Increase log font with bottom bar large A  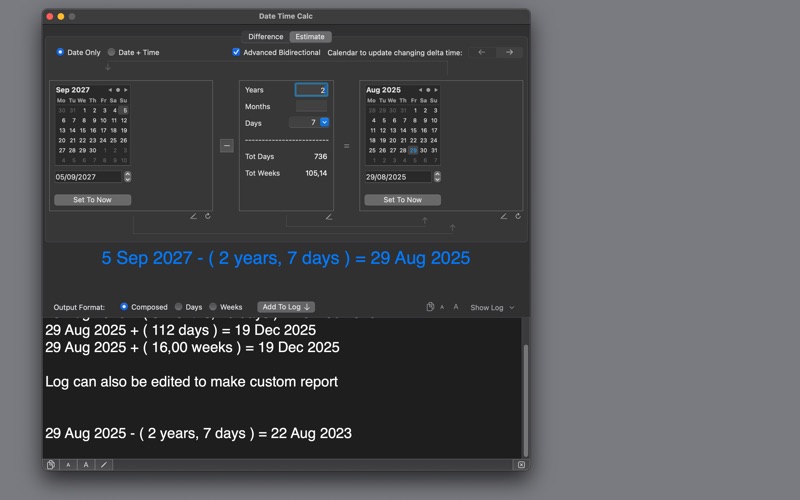[86, 465]
